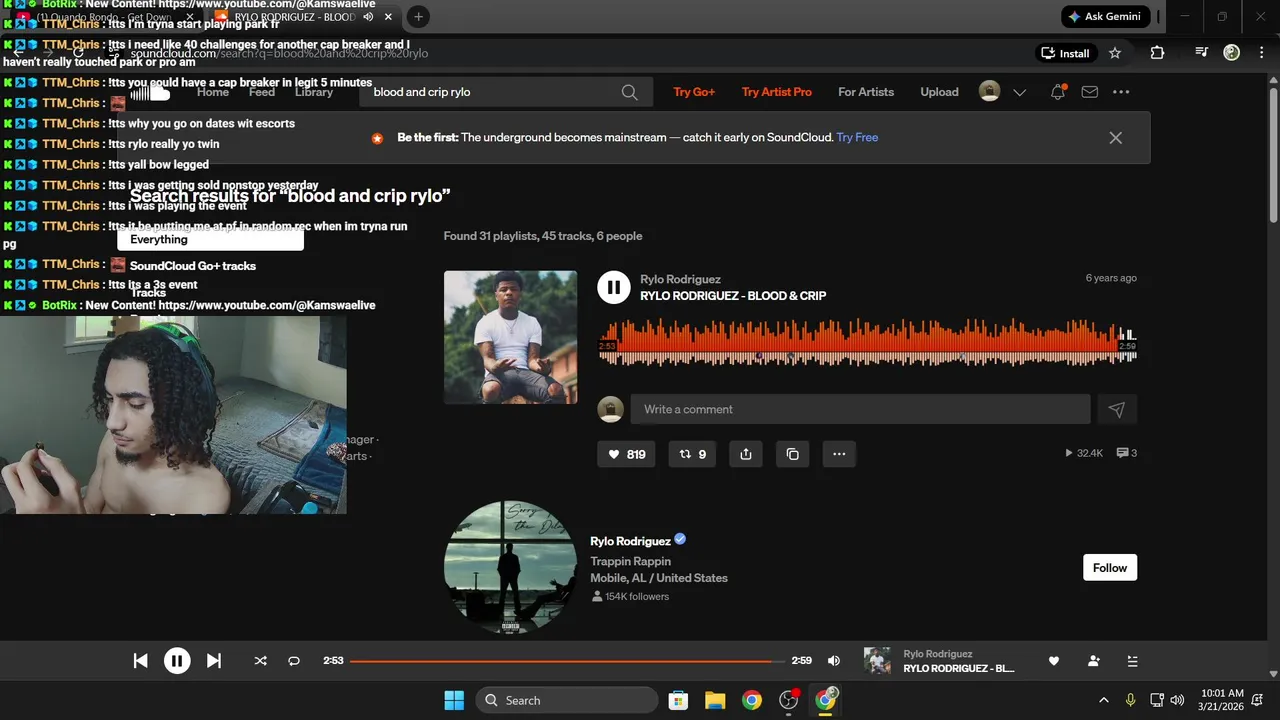Open Chrome extensions puzzle icon

pyautogui.click(x=1157, y=53)
